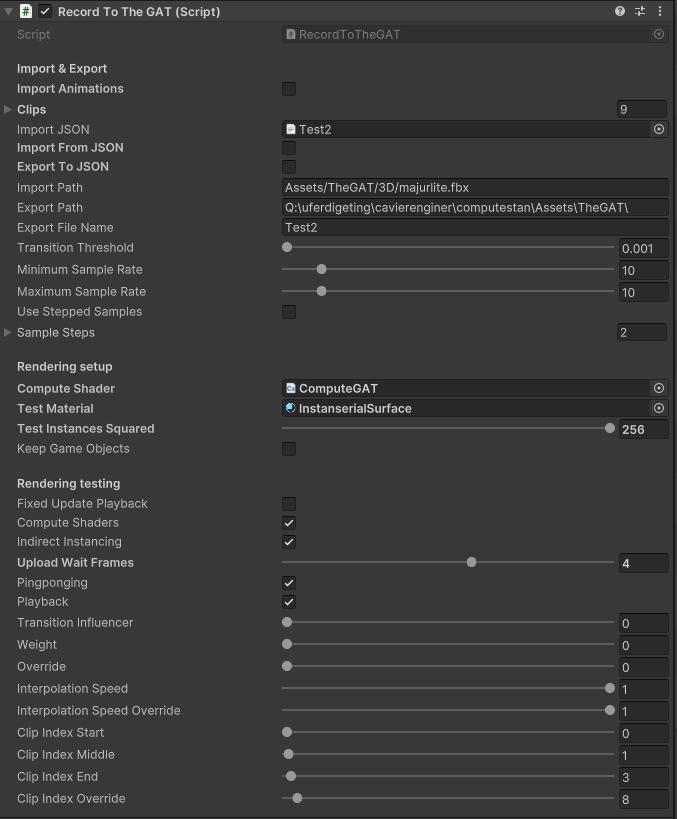Click object picker for Script field
The height and width of the screenshot is (819, 677).
(659, 34)
